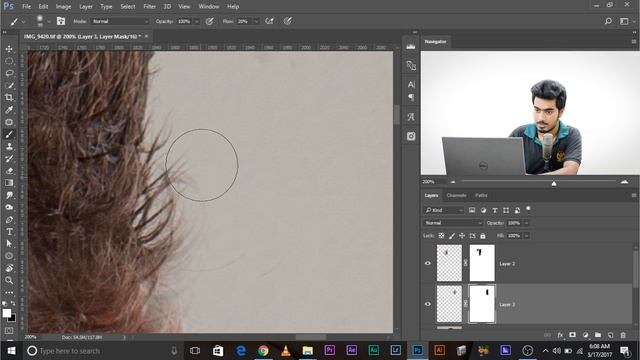640x360 pixels.
Task: Select the Brush tool in toolbar
Action: pos(9,134)
